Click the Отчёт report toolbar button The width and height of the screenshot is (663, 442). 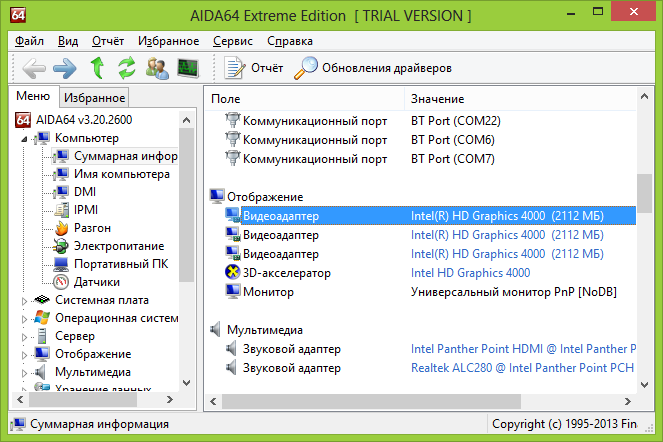pyautogui.click(x=254, y=68)
